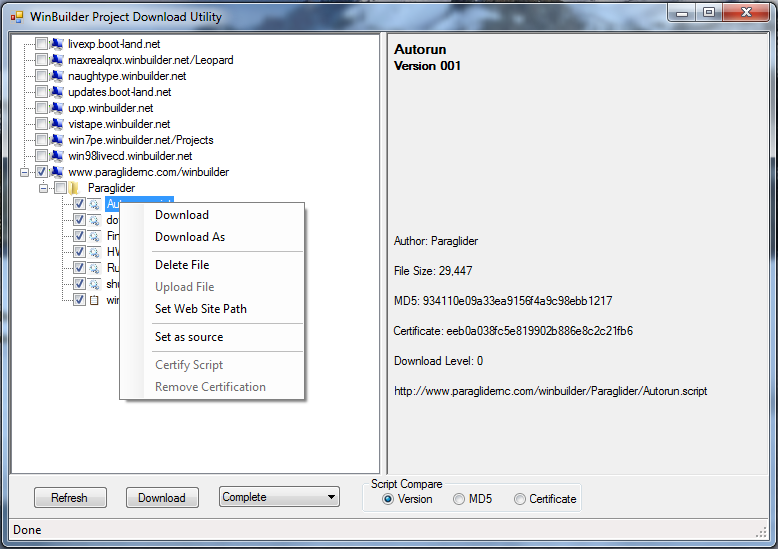778x549 pixels.
Task: Toggle the Paraglider folder checkbox
Action: tap(60, 188)
